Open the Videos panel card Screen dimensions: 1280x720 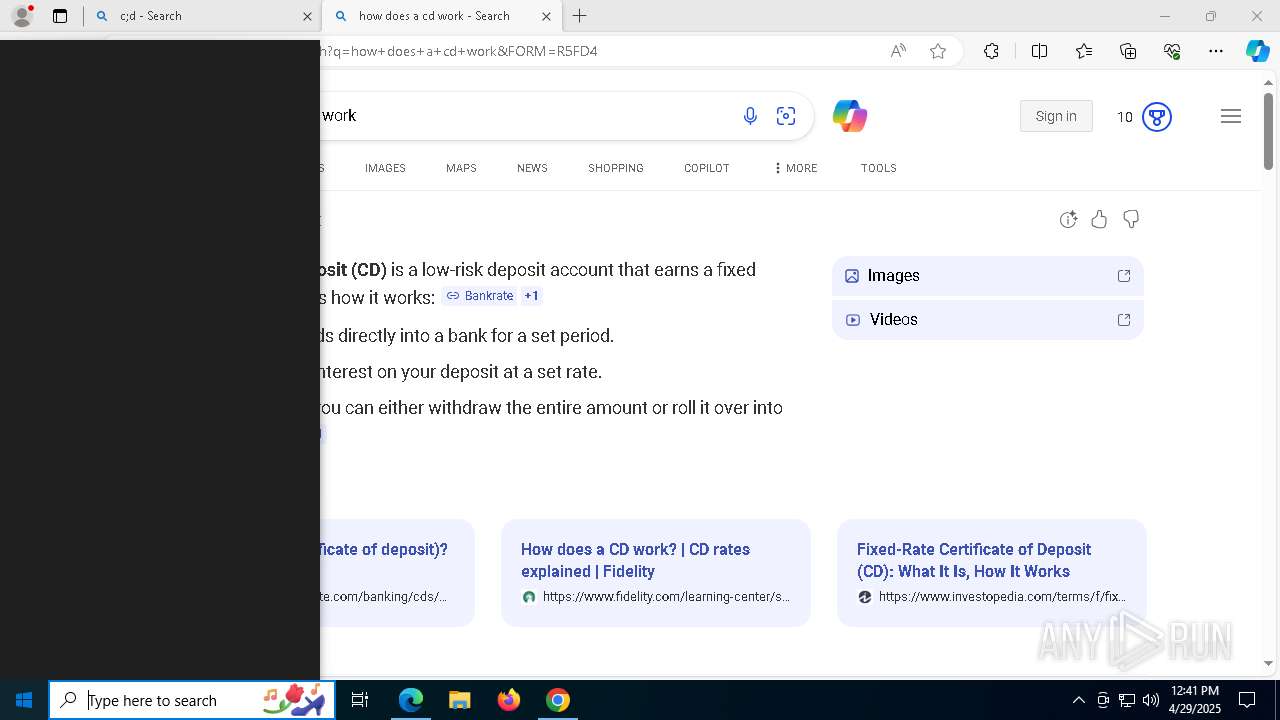988,320
